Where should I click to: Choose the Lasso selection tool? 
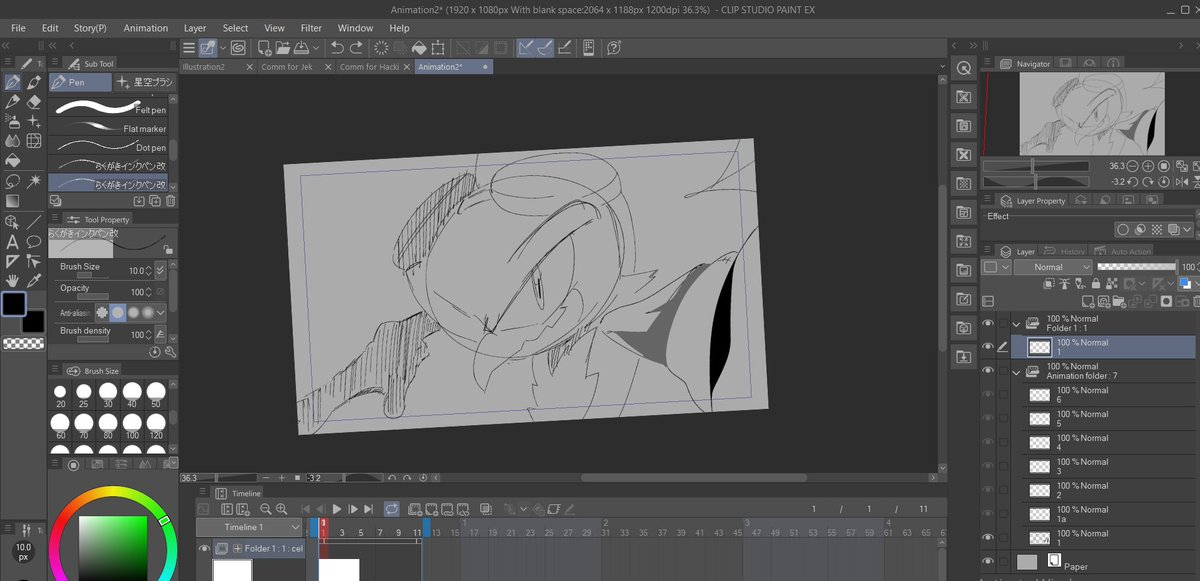coord(13,181)
